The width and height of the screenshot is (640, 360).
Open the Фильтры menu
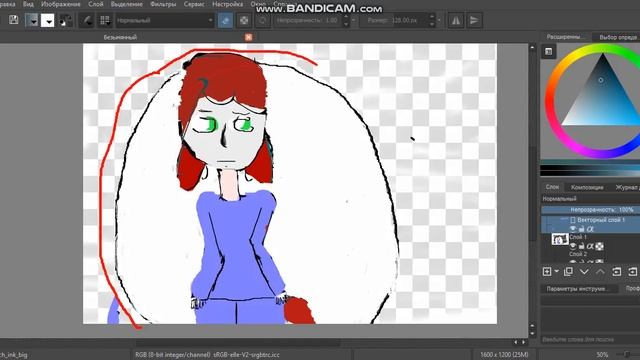click(163, 4)
